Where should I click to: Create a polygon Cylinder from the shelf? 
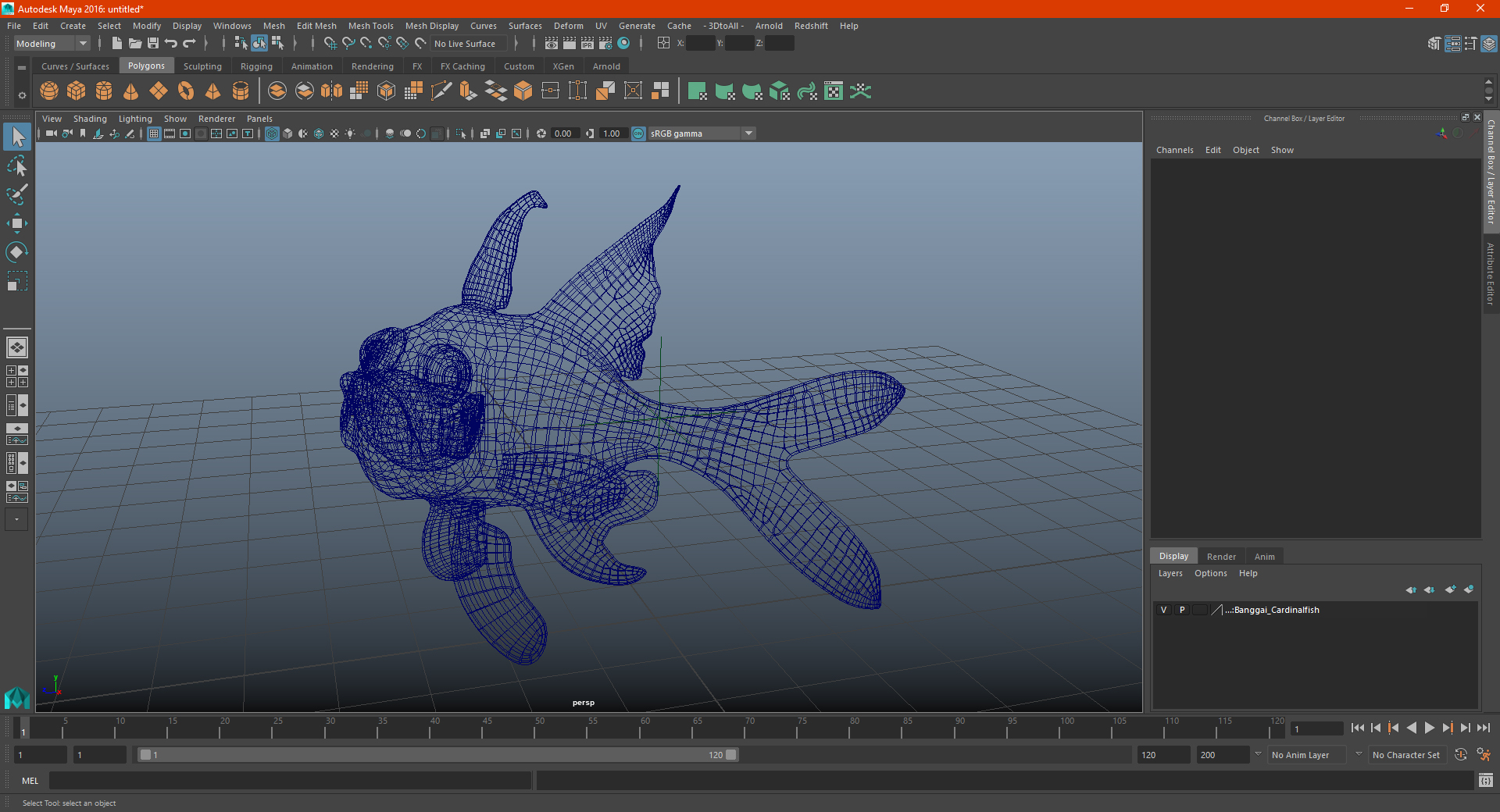tap(104, 91)
